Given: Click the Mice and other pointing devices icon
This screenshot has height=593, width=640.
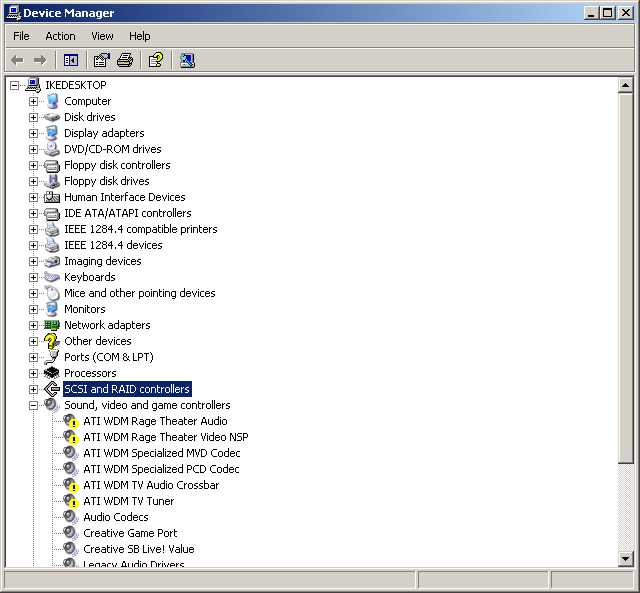Looking at the screenshot, I should pyautogui.click(x=52, y=293).
